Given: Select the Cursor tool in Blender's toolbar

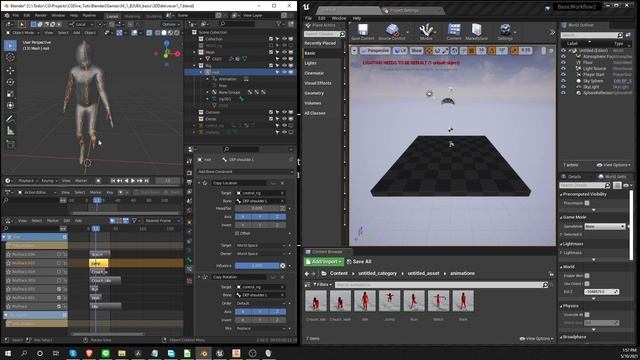Looking at the screenshot, I should point(10,58).
